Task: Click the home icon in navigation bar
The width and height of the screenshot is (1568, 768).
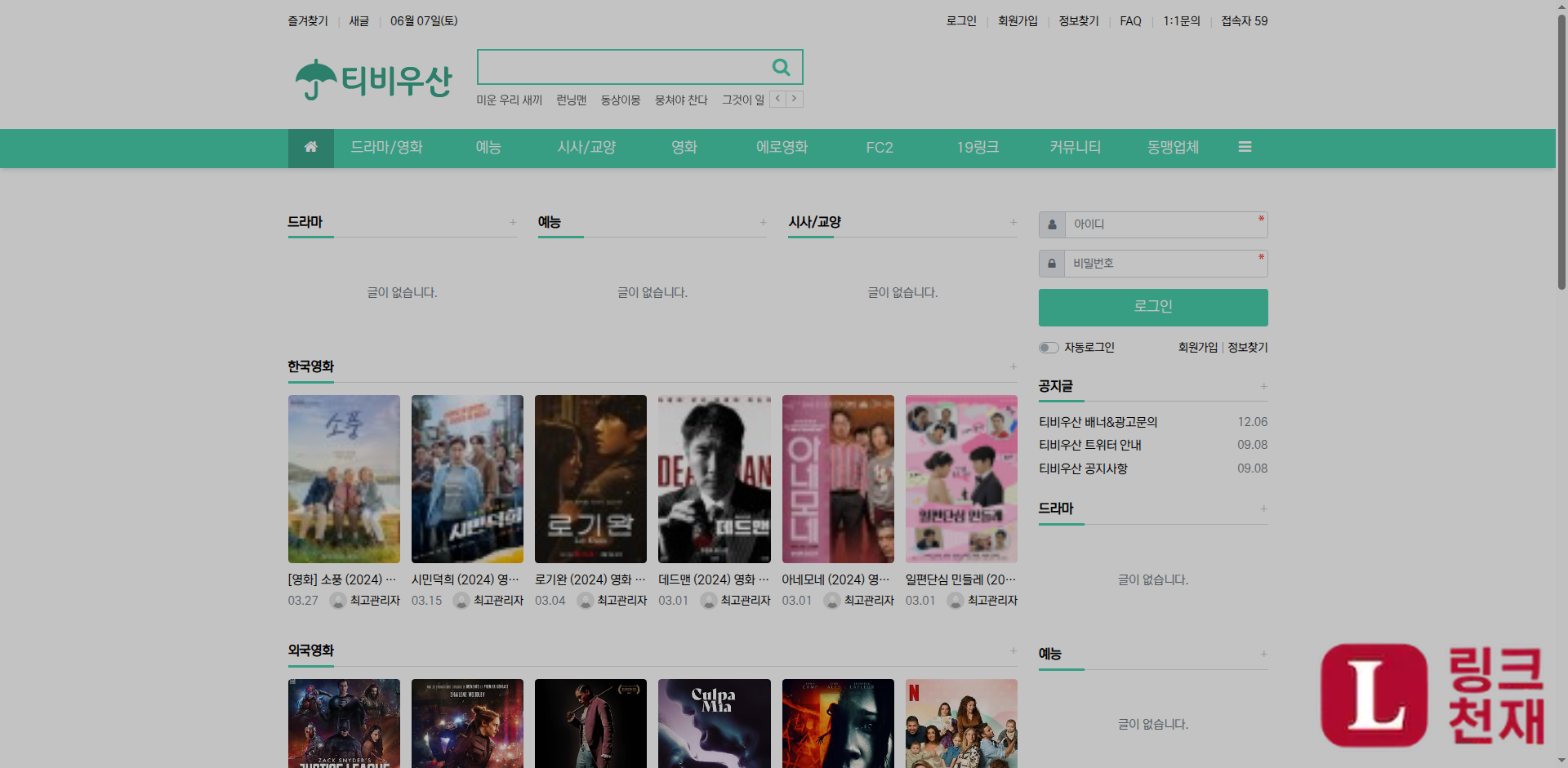Action: [x=310, y=148]
